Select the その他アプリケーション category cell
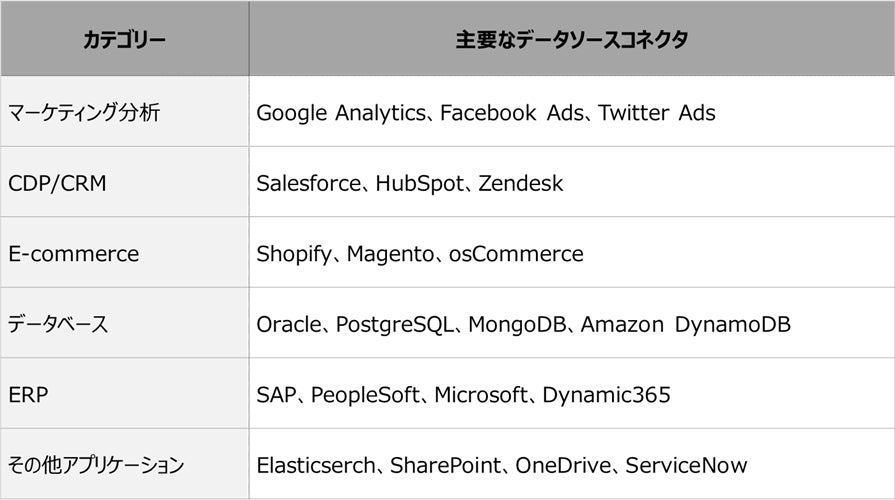 tap(96, 465)
